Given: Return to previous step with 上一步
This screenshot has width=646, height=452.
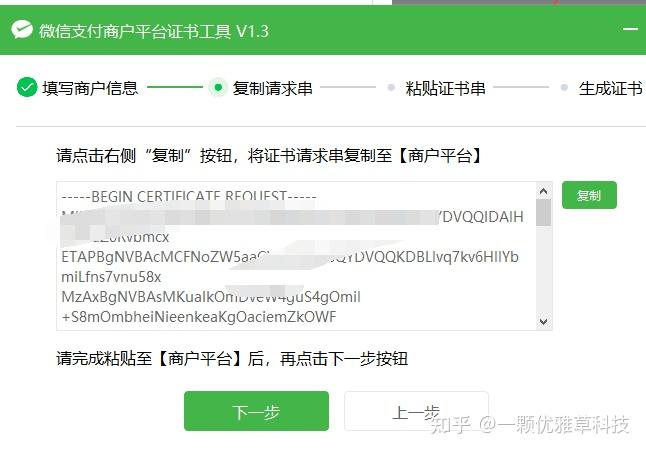Looking at the screenshot, I should (x=416, y=411).
